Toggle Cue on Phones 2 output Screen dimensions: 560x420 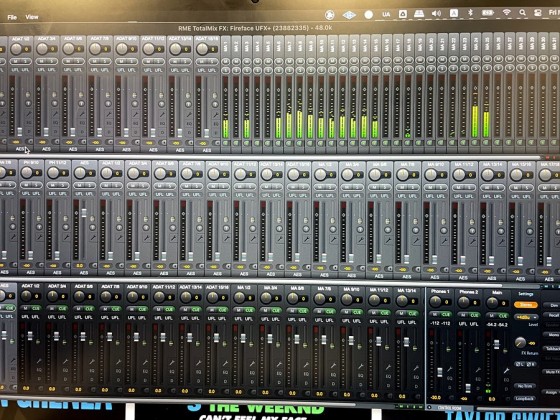(x=474, y=315)
